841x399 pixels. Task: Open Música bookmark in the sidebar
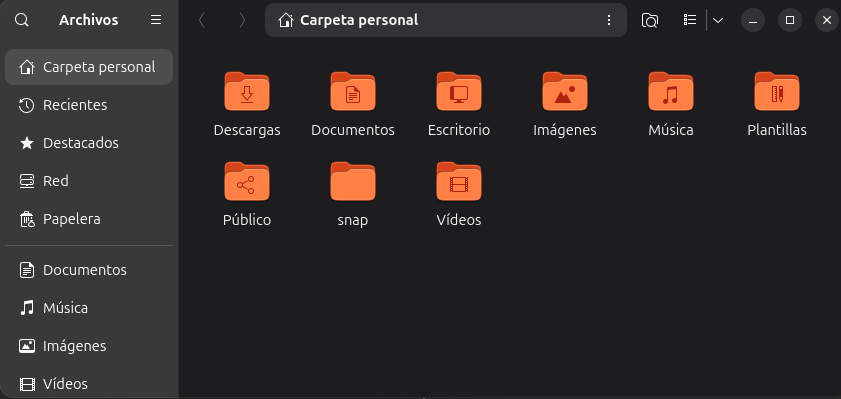click(x=89, y=308)
